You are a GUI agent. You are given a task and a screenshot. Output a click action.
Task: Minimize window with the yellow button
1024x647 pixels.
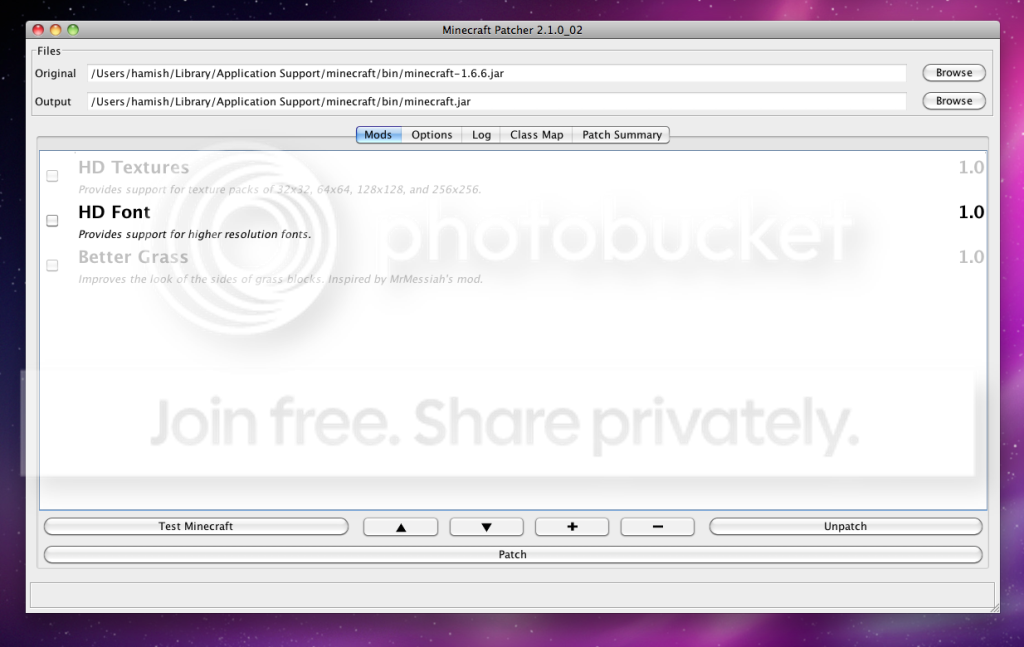pos(56,30)
